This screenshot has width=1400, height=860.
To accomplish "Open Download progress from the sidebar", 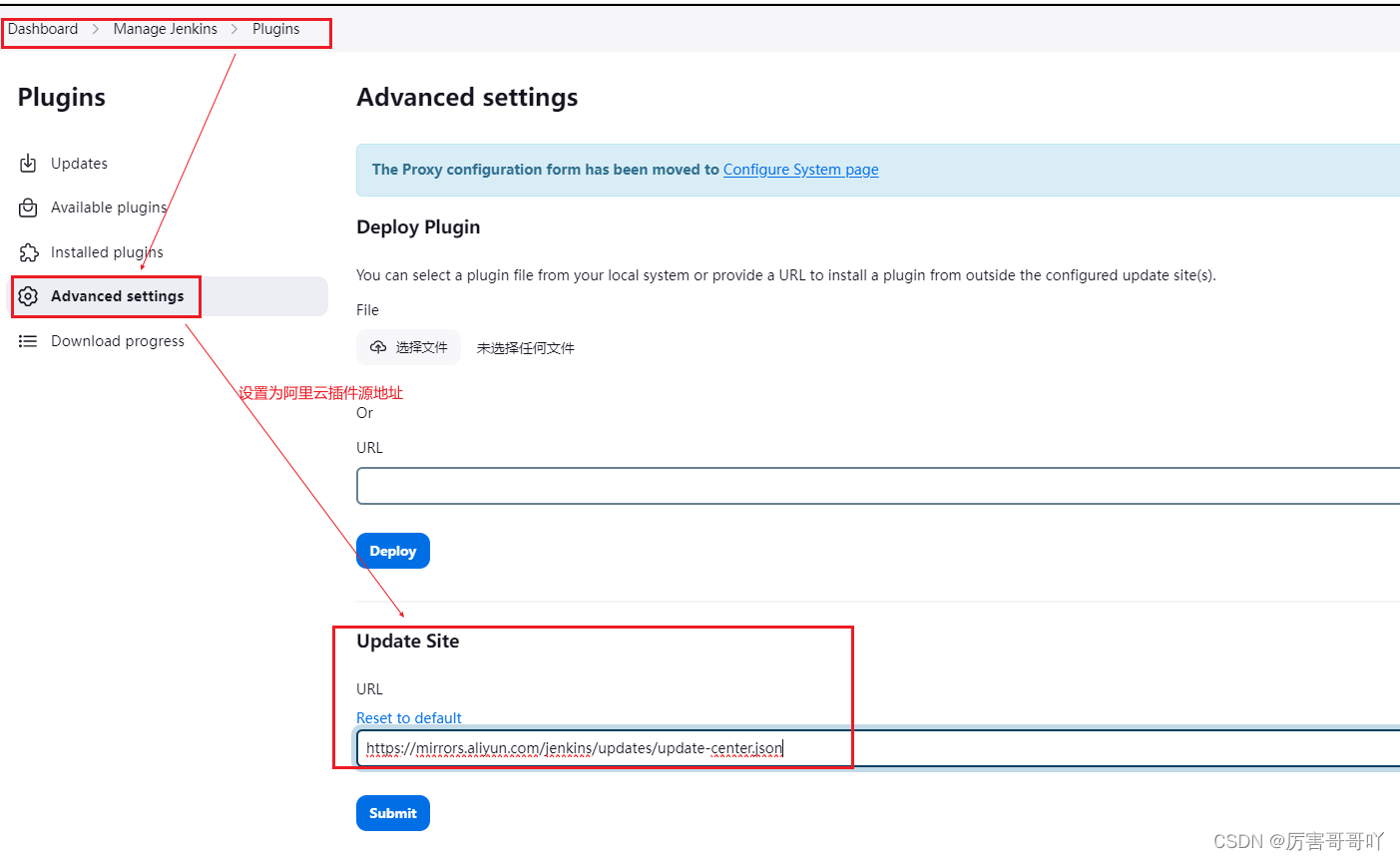I will coord(117,340).
